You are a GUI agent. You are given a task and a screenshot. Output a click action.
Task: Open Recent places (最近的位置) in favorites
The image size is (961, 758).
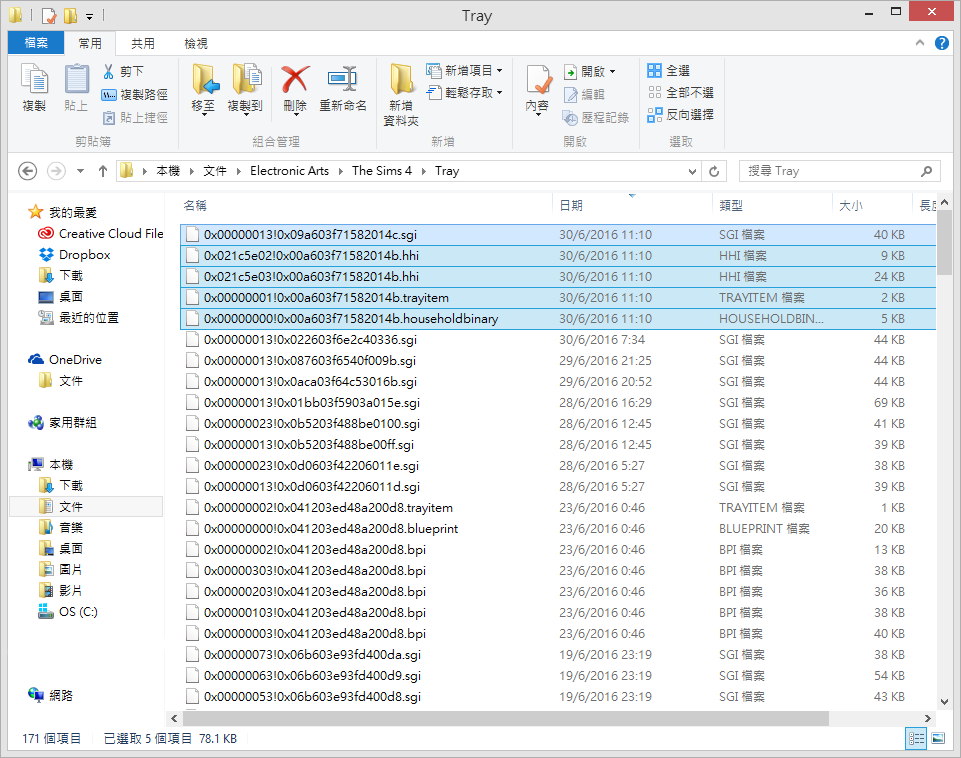(x=78, y=318)
